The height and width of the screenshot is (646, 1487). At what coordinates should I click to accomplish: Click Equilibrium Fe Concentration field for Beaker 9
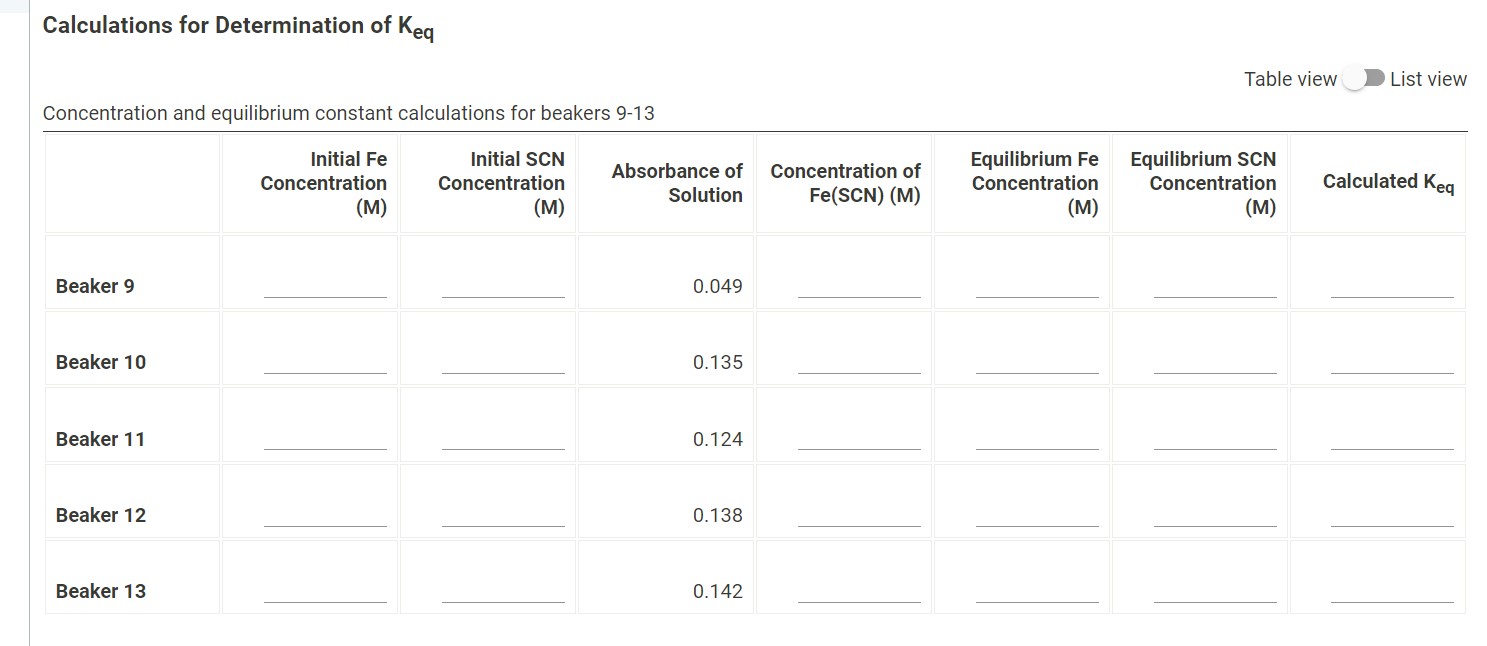(x=1035, y=293)
